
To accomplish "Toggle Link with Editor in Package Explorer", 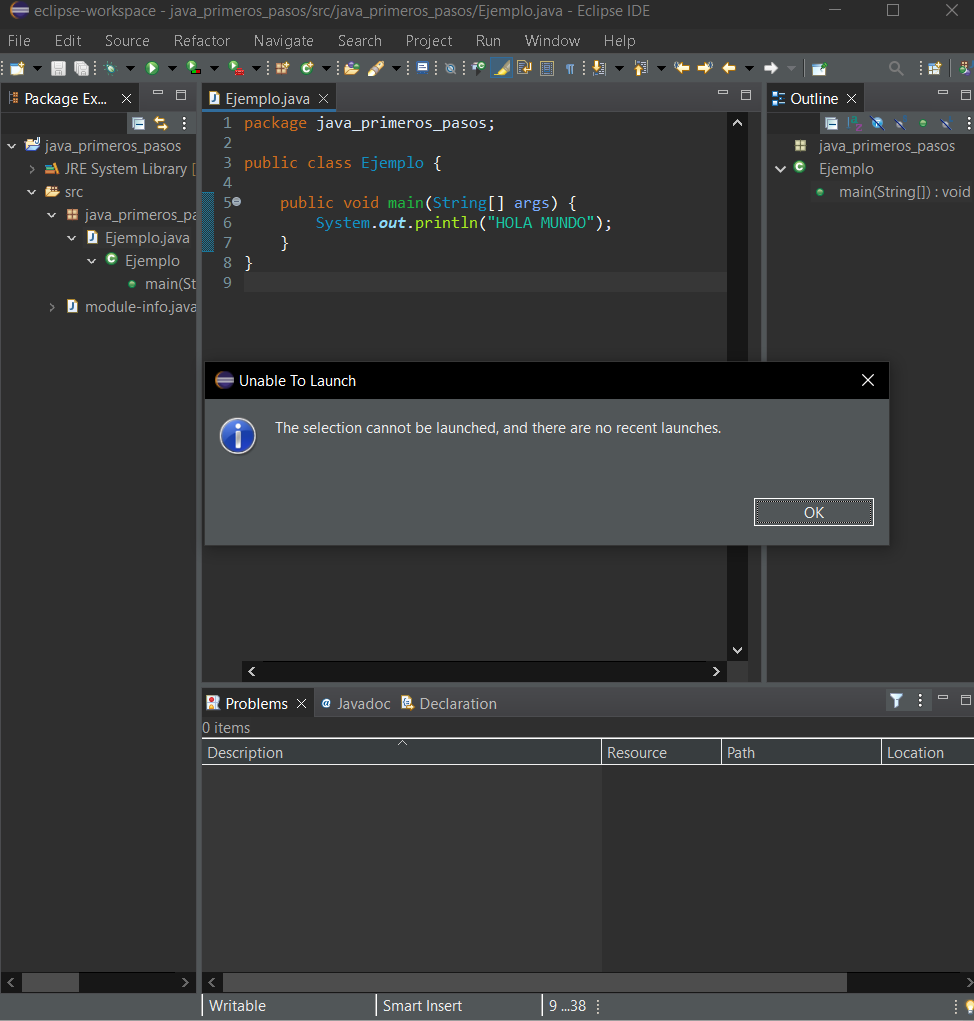I will click(161, 123).
